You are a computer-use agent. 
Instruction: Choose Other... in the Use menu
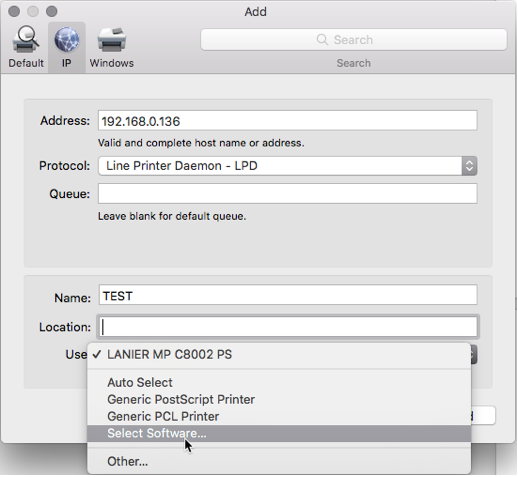[279, 462]
